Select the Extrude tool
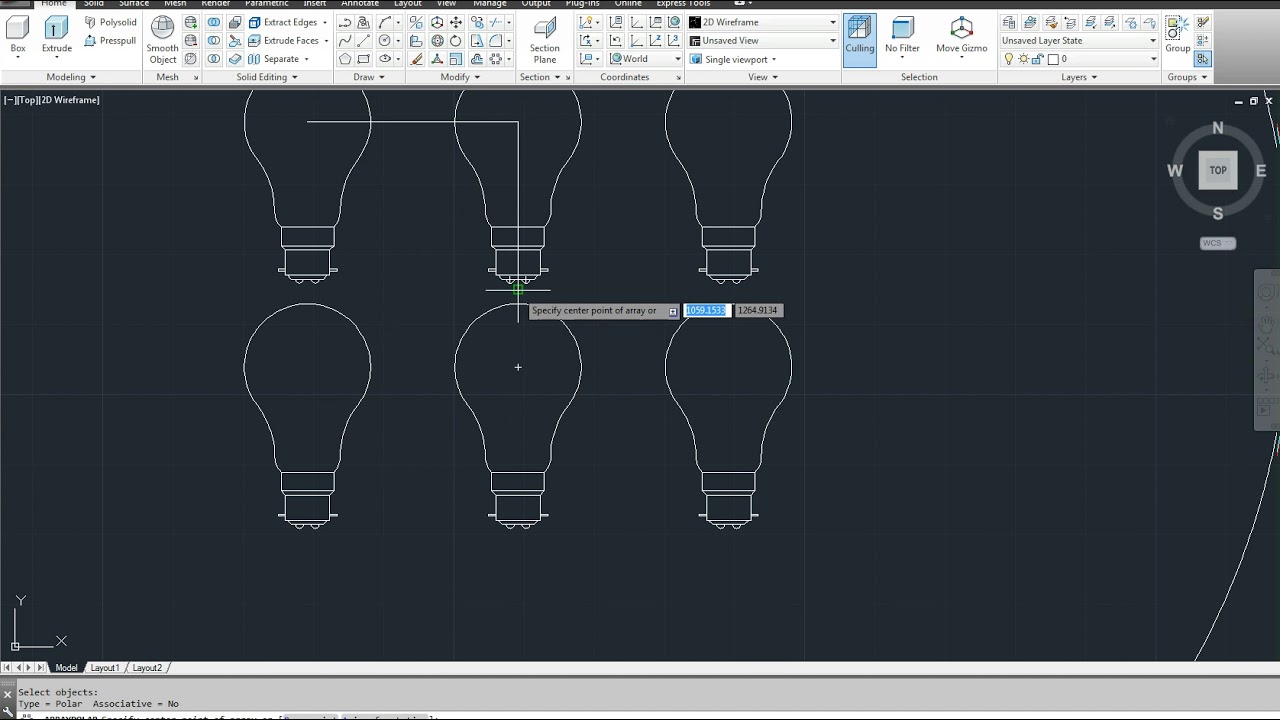This screenshot has height=720, width=1280. pyautogui.click(x=57, y=36)
